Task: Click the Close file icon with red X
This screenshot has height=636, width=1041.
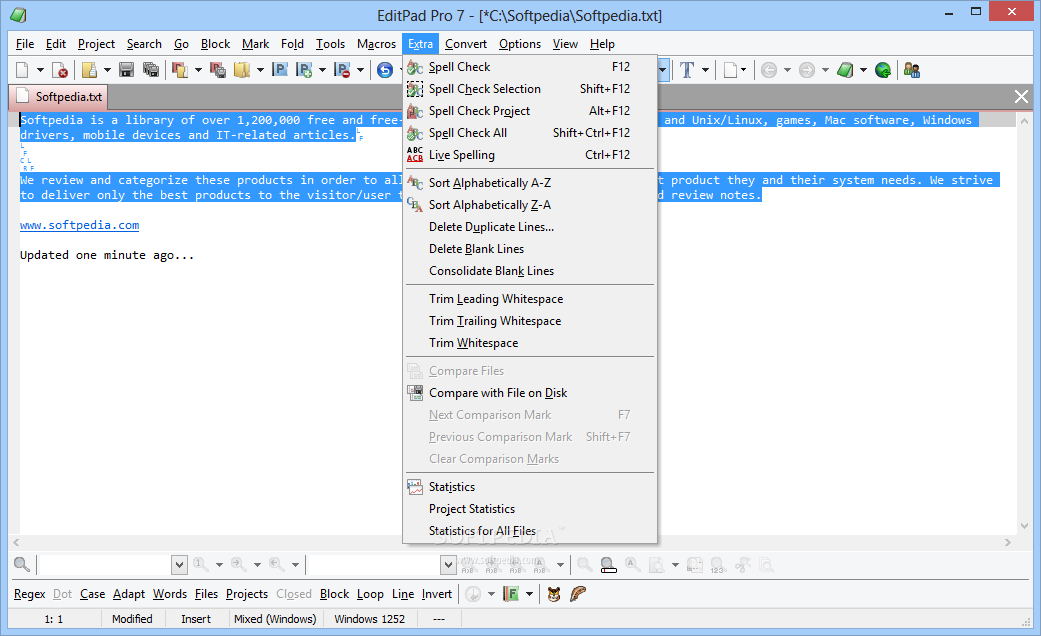Action: (60, 70)
